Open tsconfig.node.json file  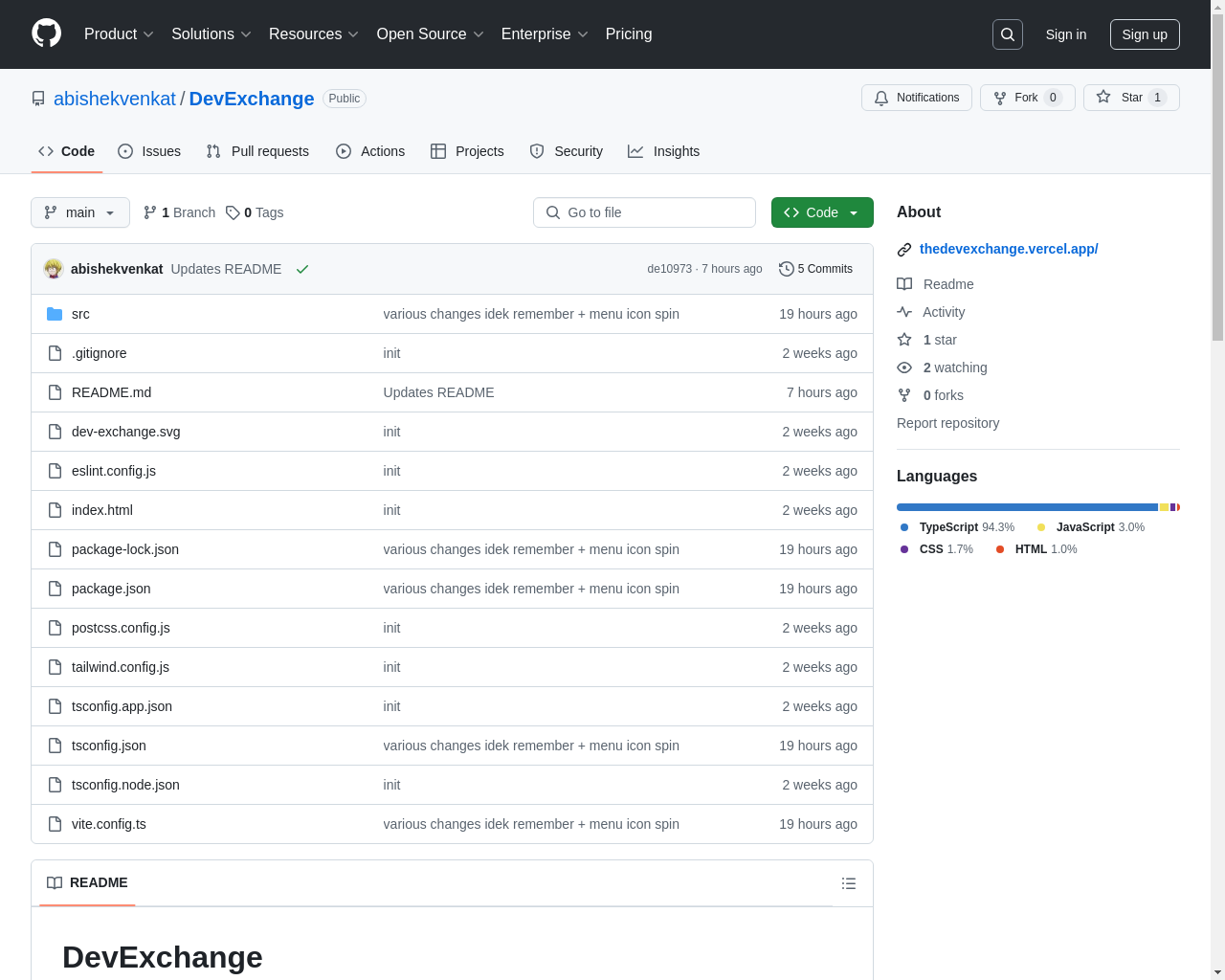(x=125, y=785)
